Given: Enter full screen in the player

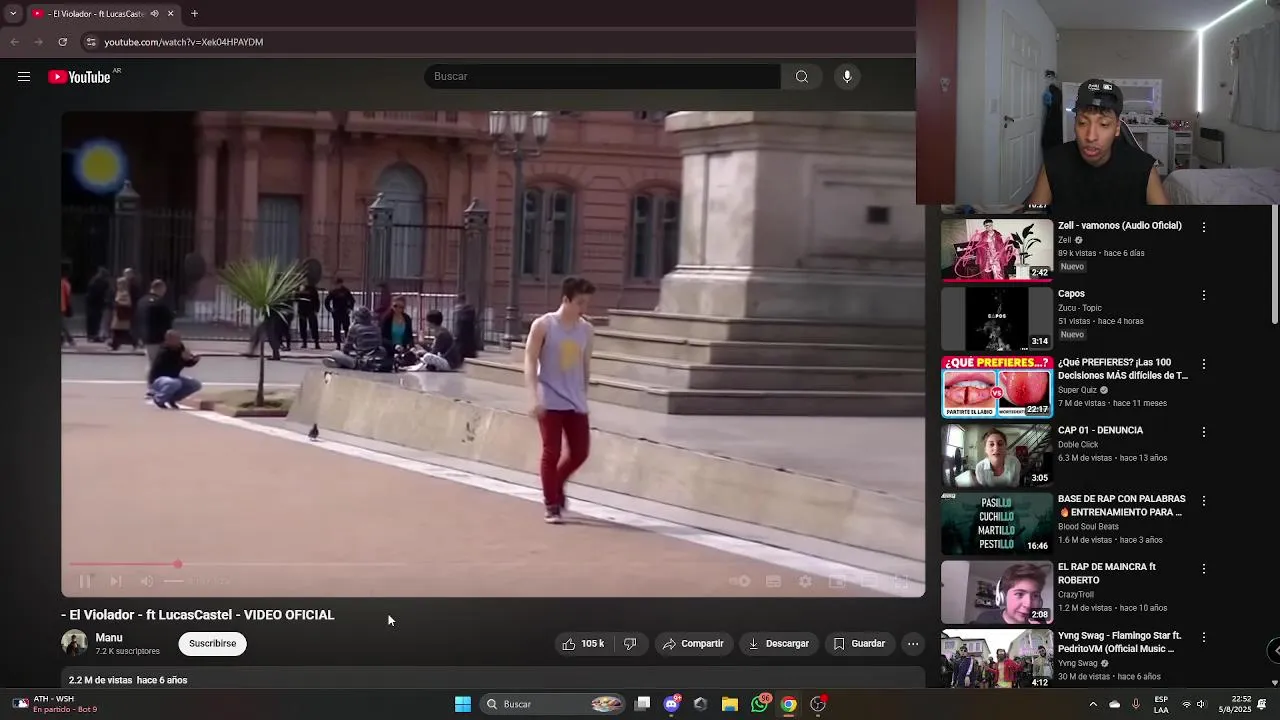Looking at the screenshot, I should [x=901, y=581].
